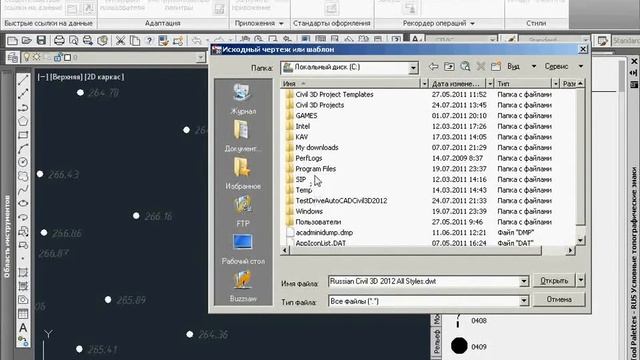Viewport: 640px width, 360px height.
Task: Click the Cut scissors icon
Action: (x=120, y=40)
